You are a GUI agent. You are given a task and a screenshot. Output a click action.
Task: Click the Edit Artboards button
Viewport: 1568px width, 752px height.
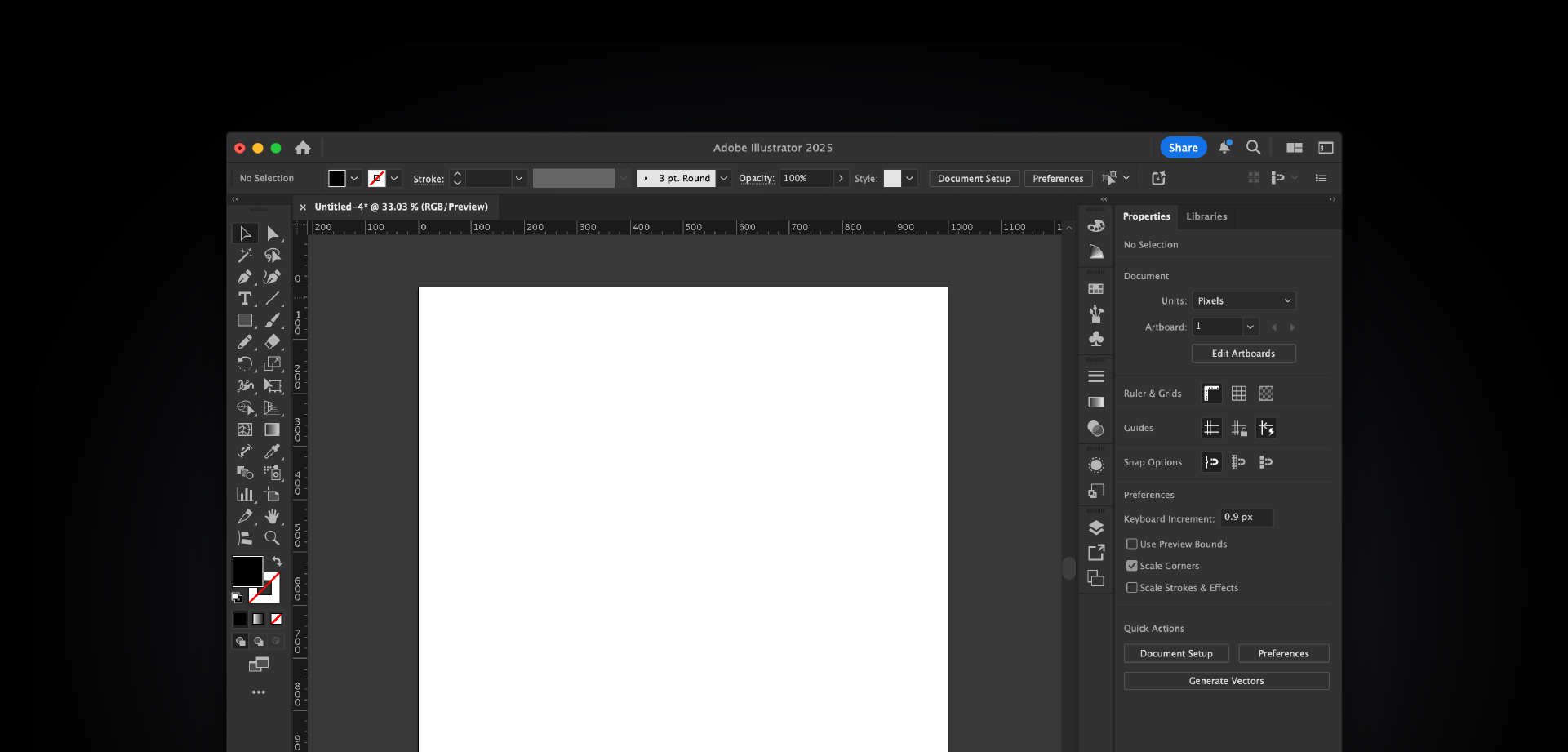coord(1243,354)
